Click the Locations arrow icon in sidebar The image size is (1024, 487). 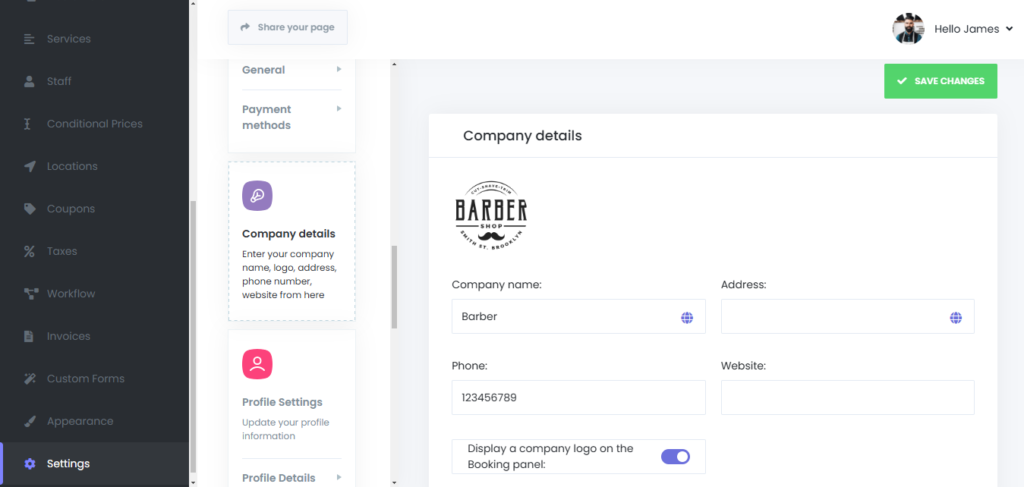[x=29, y=166]
